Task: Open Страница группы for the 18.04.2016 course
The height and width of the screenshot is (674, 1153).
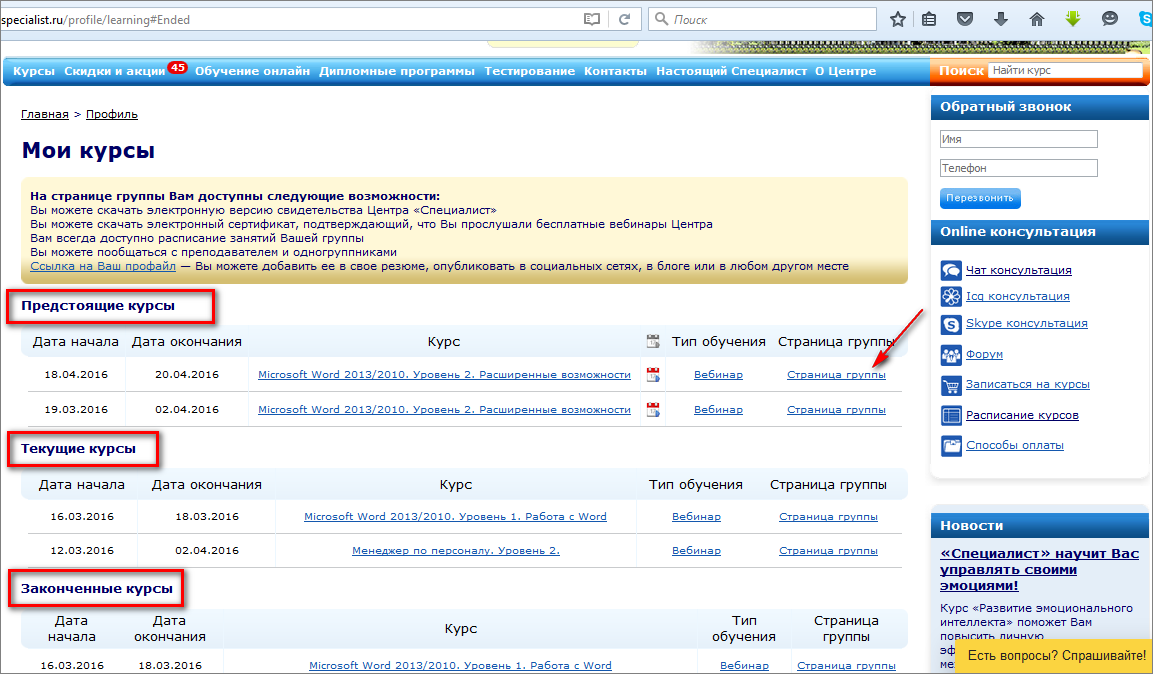Action: (x=836, y=374)
